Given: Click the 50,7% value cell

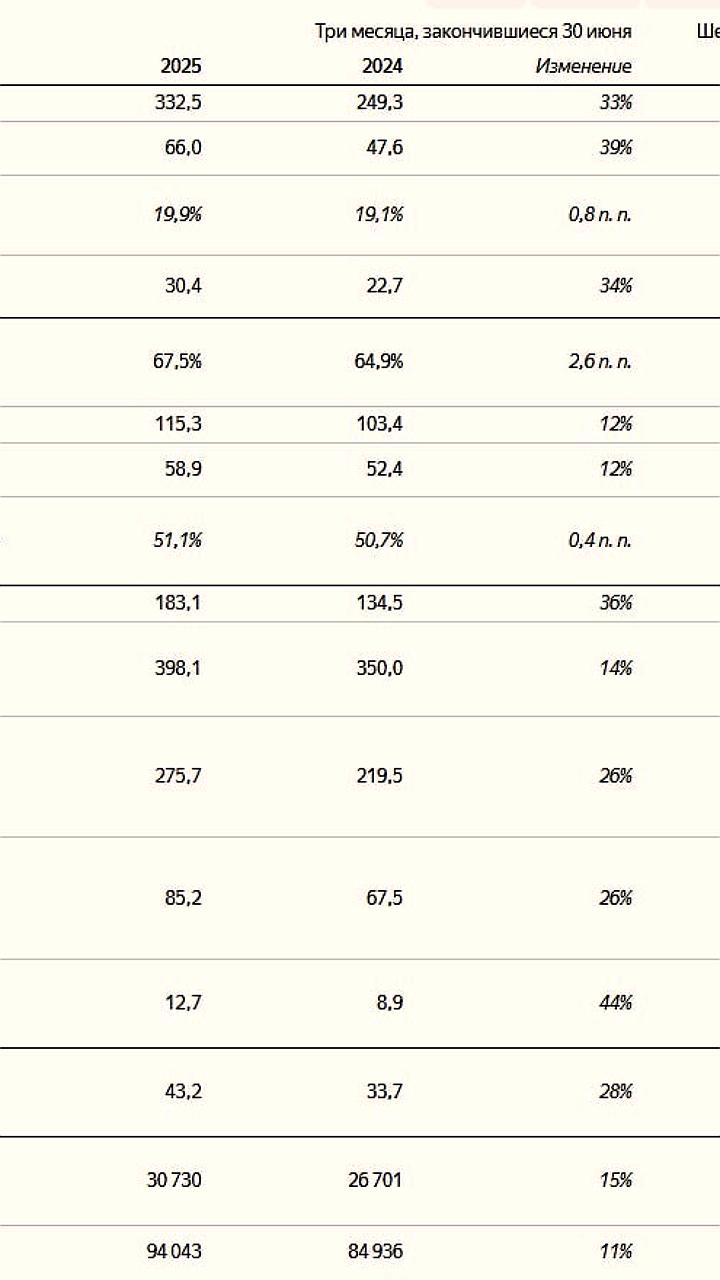Looking at the screenshot, I should coord(381,540).
